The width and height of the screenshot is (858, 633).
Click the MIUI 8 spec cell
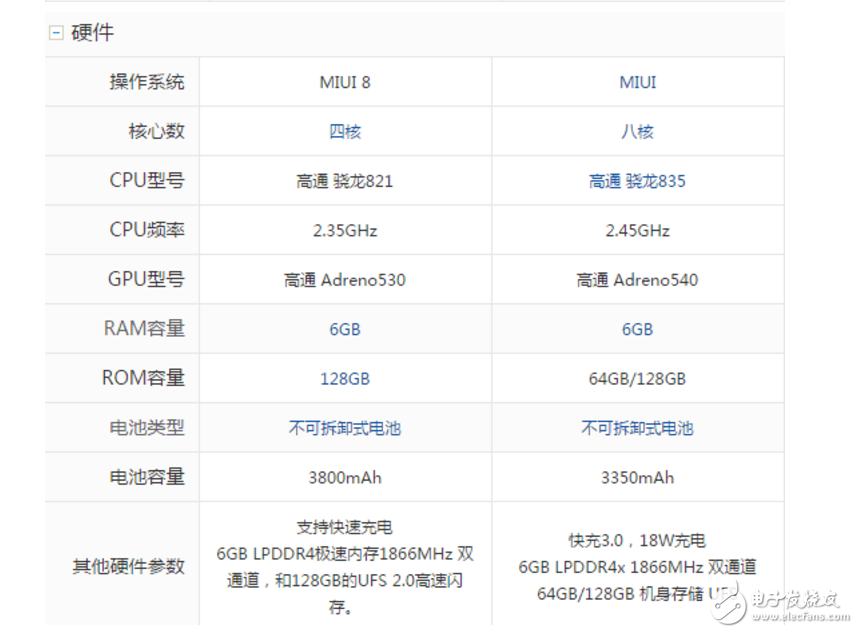(345, 81)
